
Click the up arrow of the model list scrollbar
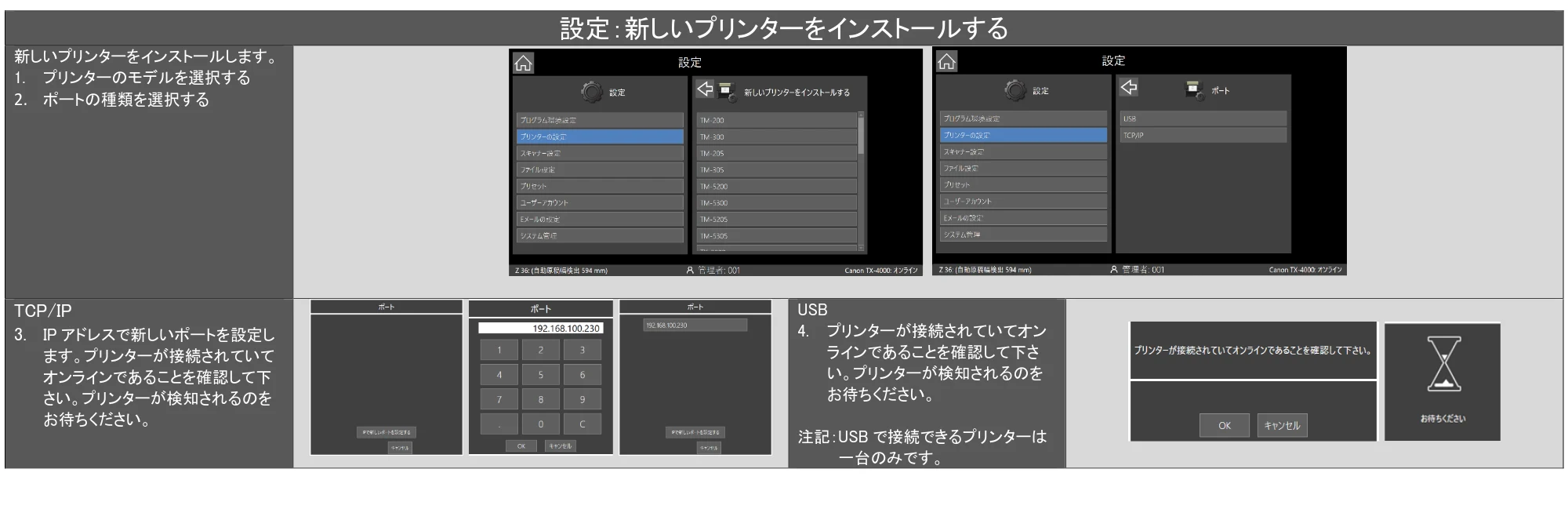(x=862, y=115)
